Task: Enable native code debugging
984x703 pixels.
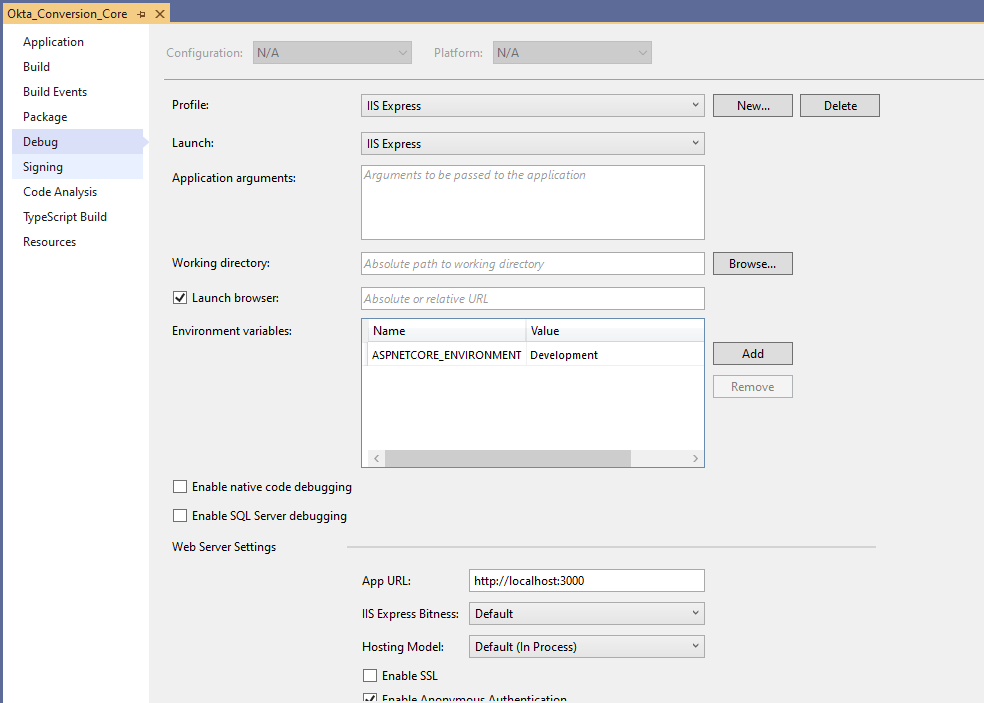Action: pyautogui.click(x=180, y=487)
